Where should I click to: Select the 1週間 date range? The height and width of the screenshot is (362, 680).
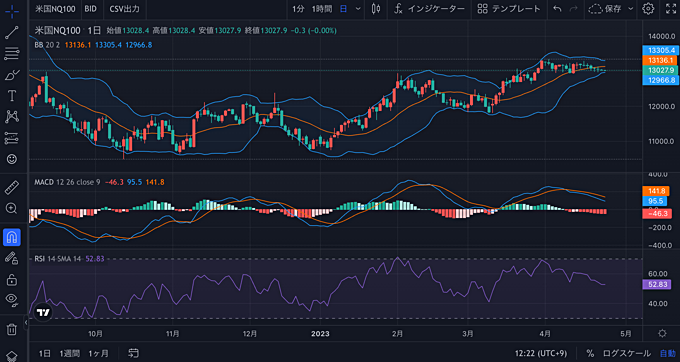click(x=69, y=353)
